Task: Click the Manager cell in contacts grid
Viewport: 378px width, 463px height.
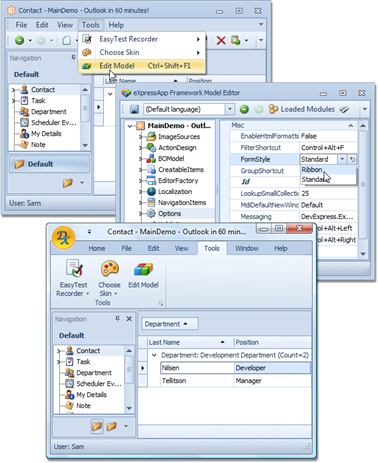Action: tap(272, 381)
